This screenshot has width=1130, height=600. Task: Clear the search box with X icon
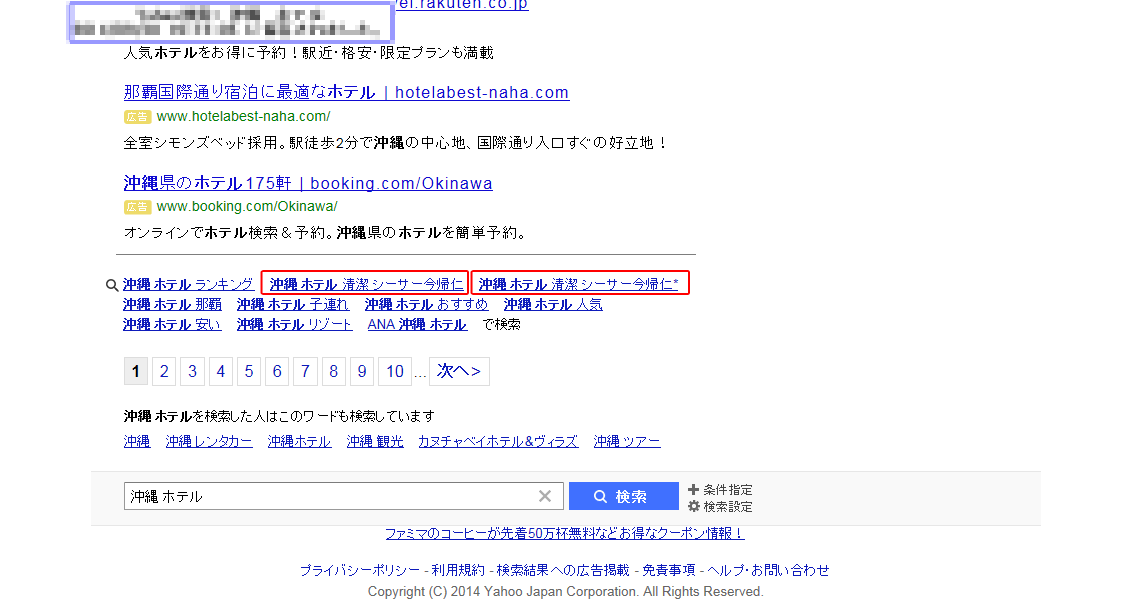pyautogui.click(x=545, y=496)
